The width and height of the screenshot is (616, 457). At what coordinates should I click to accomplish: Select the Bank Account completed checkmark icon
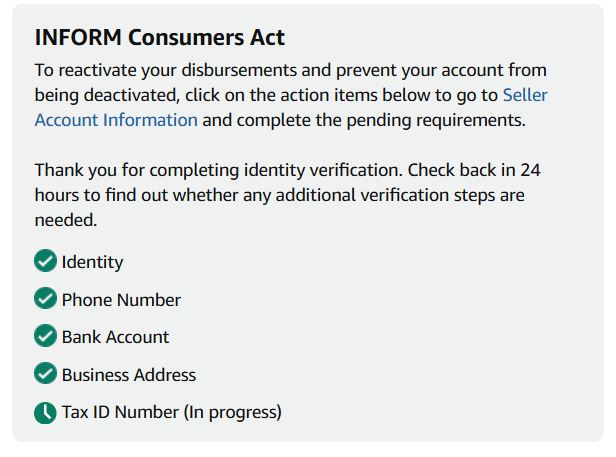click(x=46, y=336)
